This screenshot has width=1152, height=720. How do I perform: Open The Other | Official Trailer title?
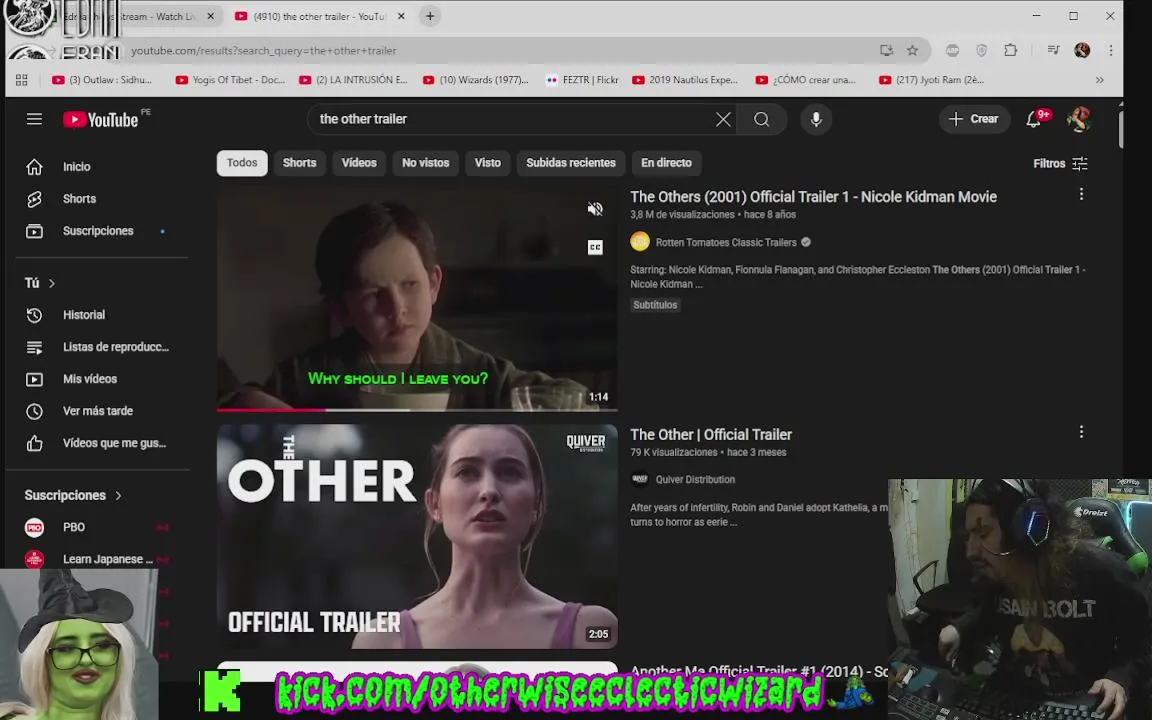tap(710, 435)
